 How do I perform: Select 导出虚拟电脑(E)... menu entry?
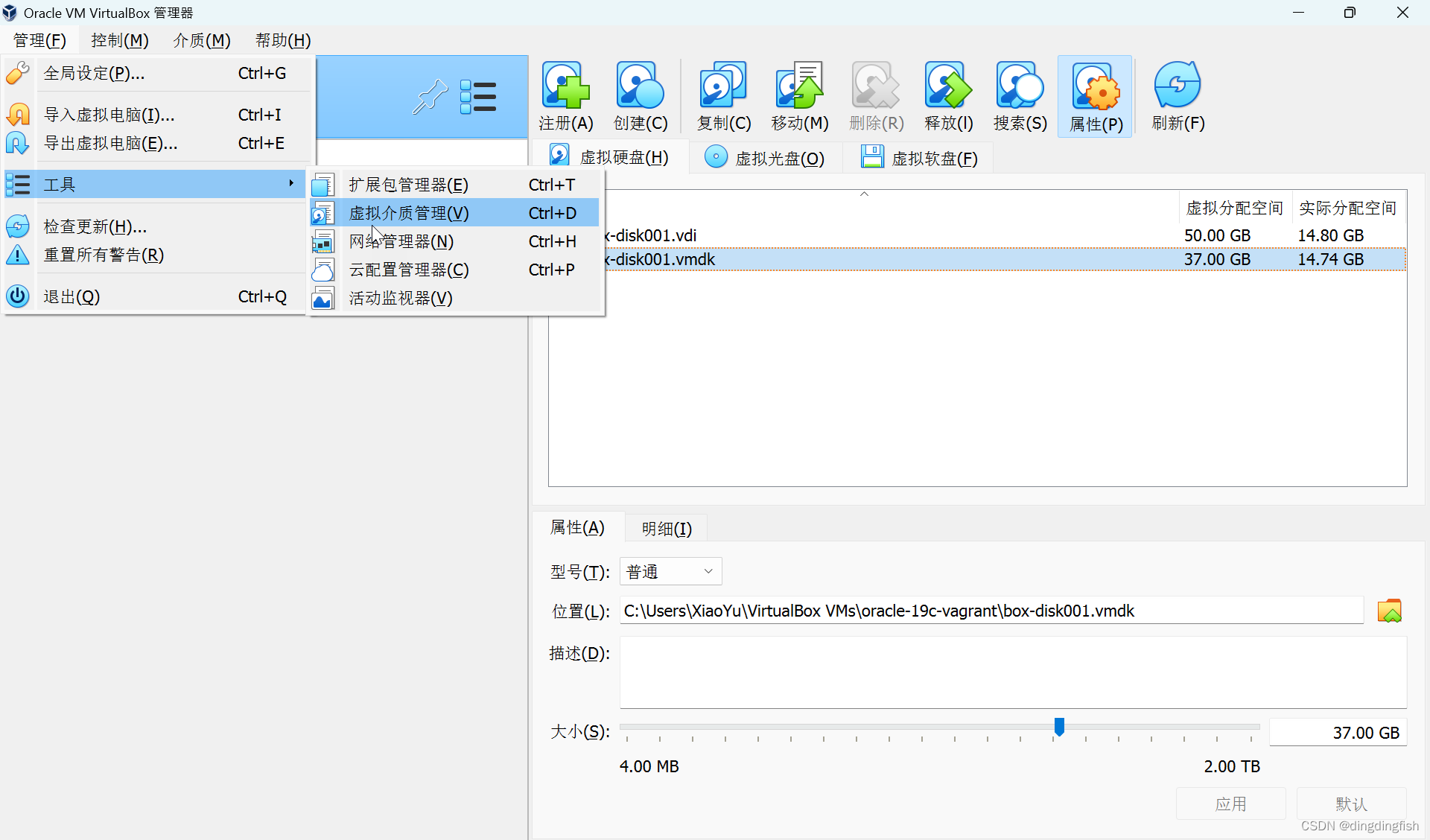[156, 143]
